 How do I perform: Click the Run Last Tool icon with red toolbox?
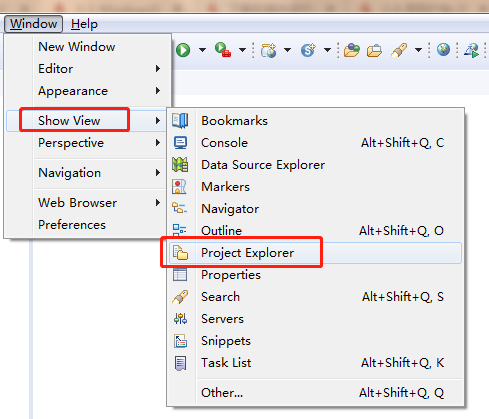tap(223, 50)
